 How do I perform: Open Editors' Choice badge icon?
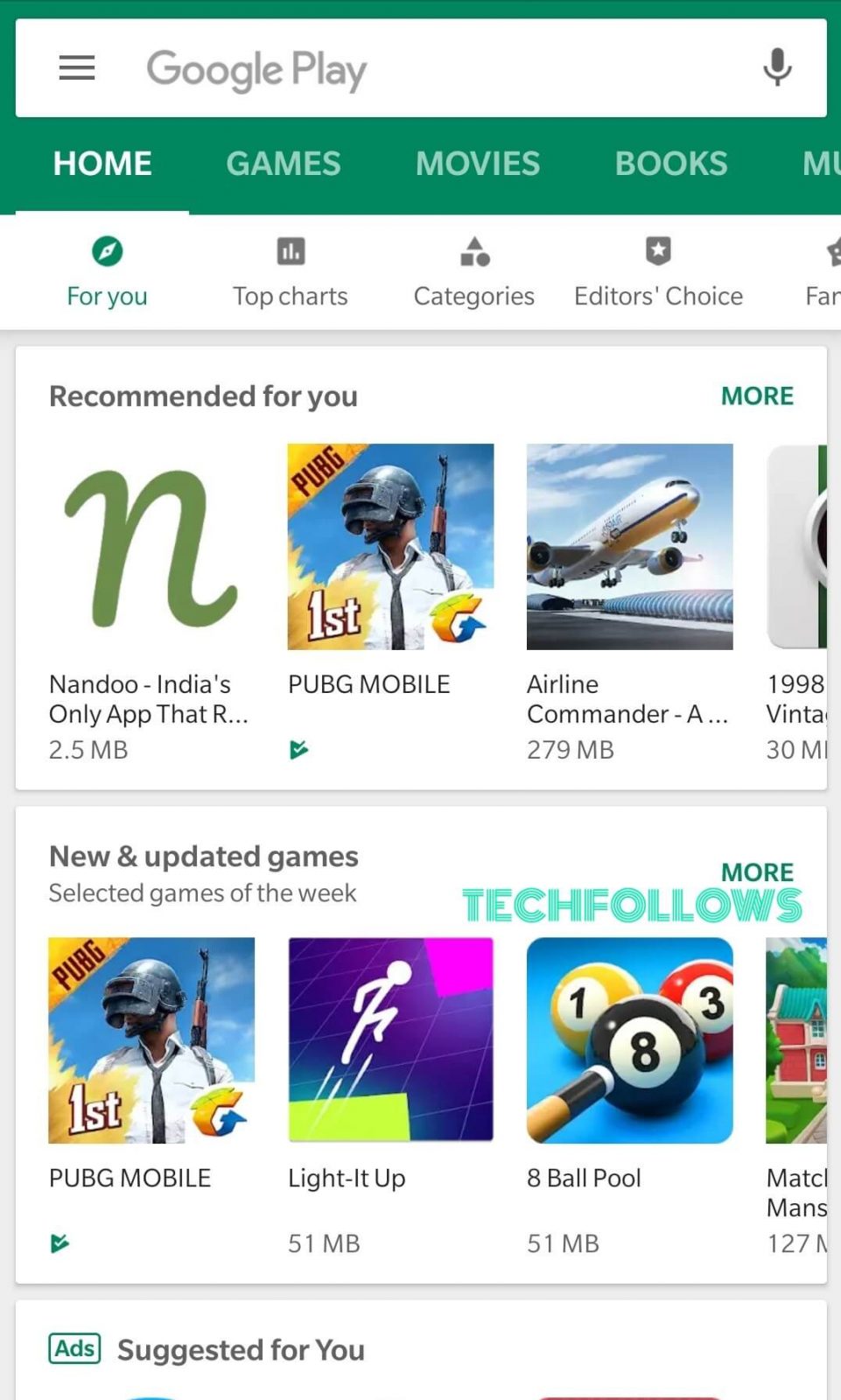click(658, 252)
